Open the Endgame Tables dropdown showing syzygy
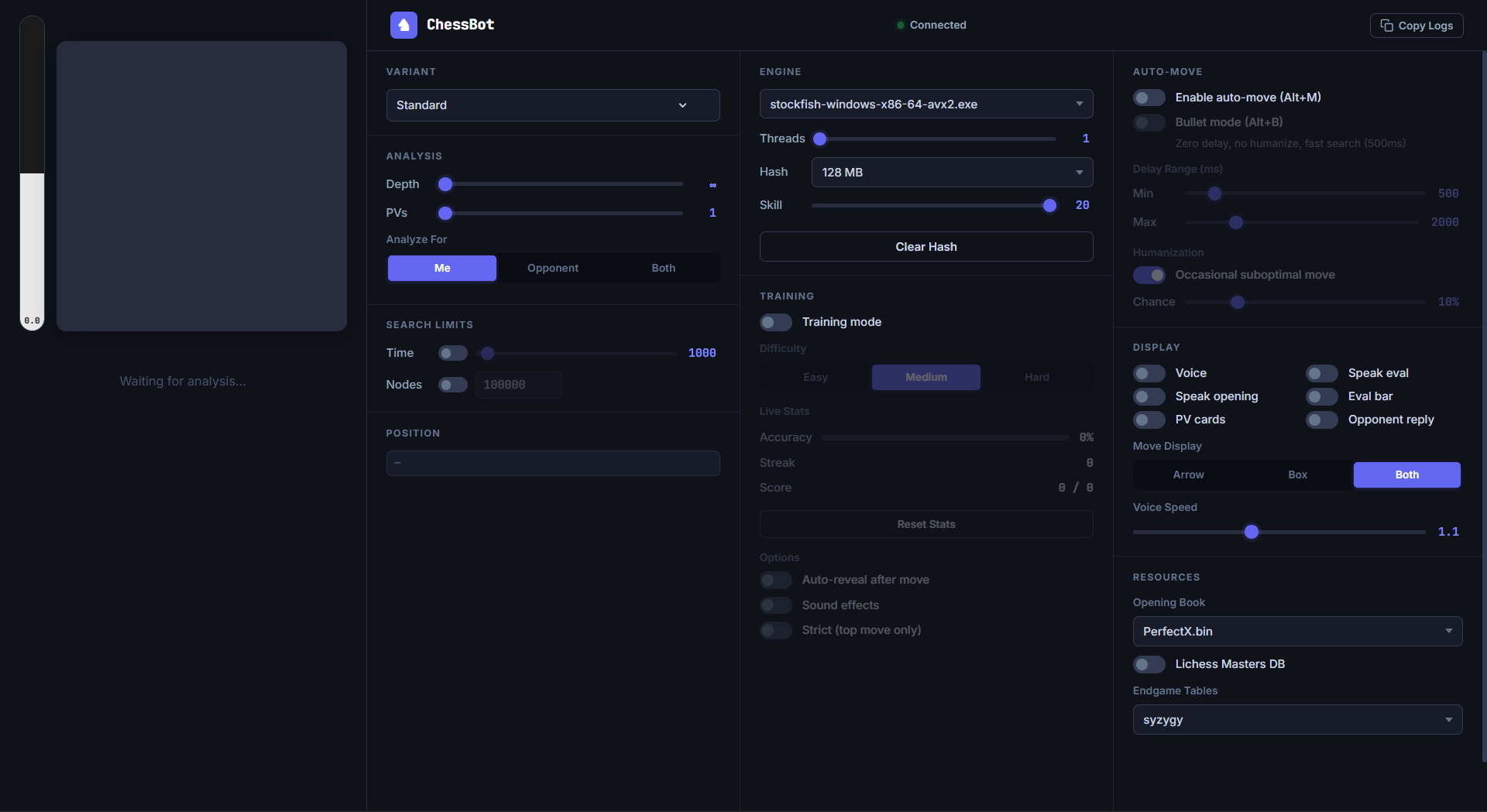The height and width of the screenshot is (812, 1487). tap(1296, 719)
